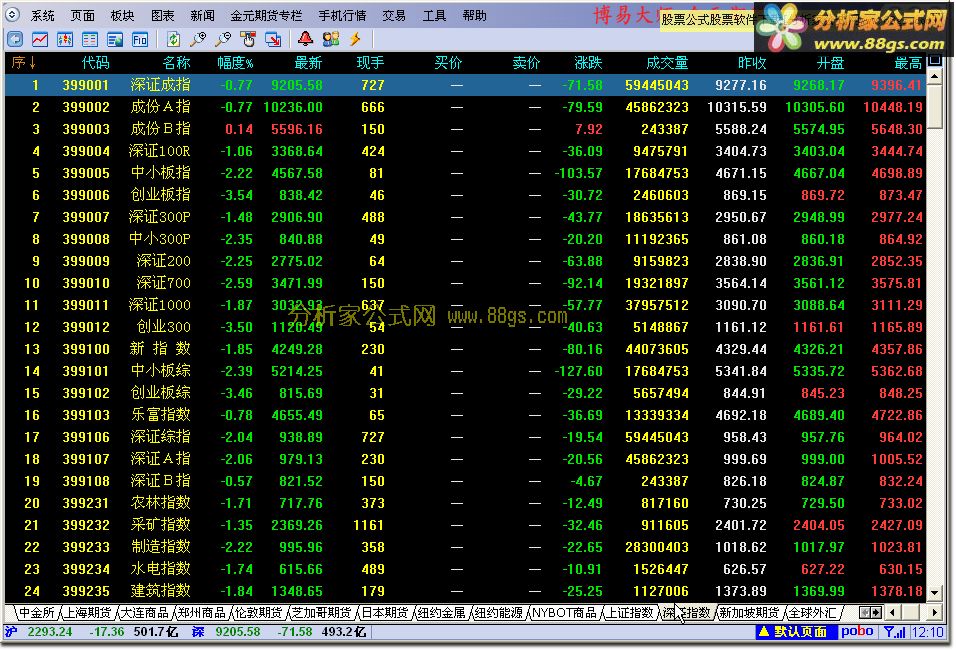Image resolution: width=956 pixels, height=650 pixels.
Task: Switch to the NYBOT商品 tab
Action: click(x=564, y=612)
